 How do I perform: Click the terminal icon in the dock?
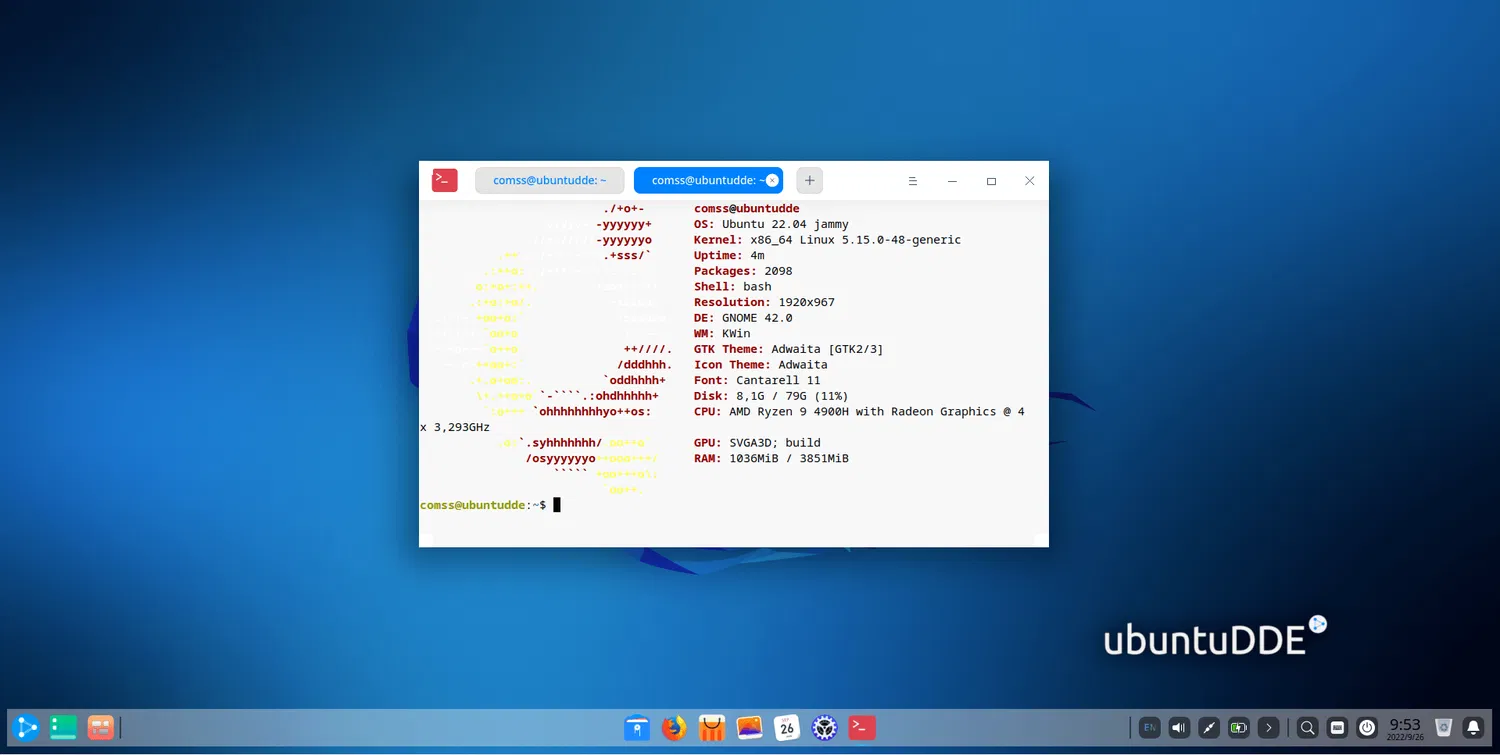coord(862,727)
